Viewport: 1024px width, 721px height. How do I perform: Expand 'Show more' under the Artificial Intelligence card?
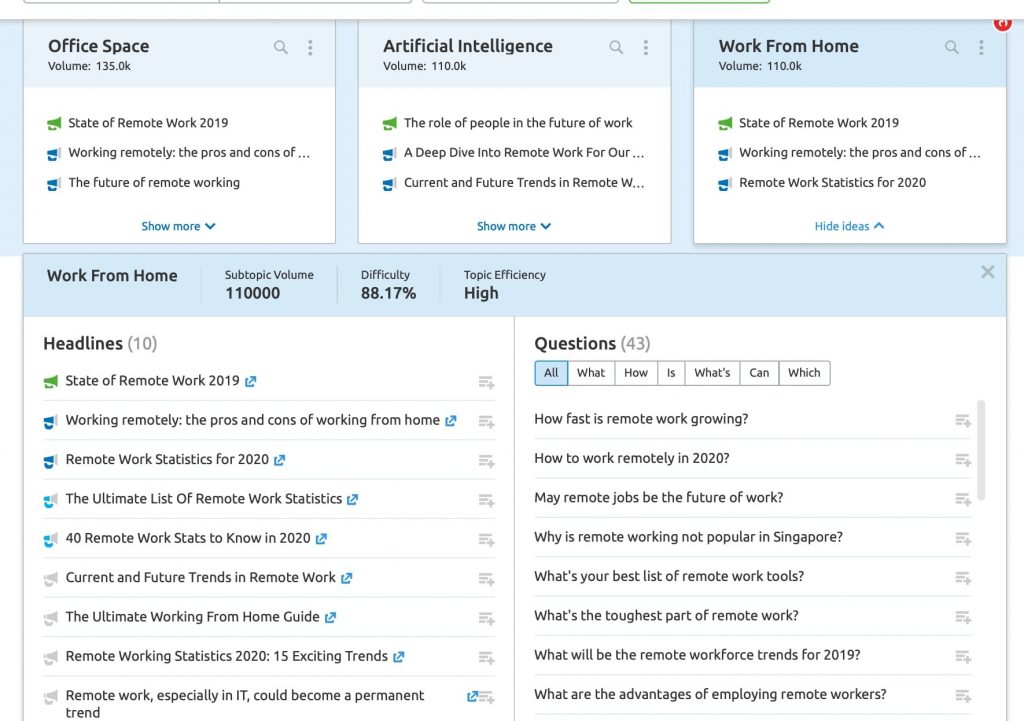(x=514, y=226)
